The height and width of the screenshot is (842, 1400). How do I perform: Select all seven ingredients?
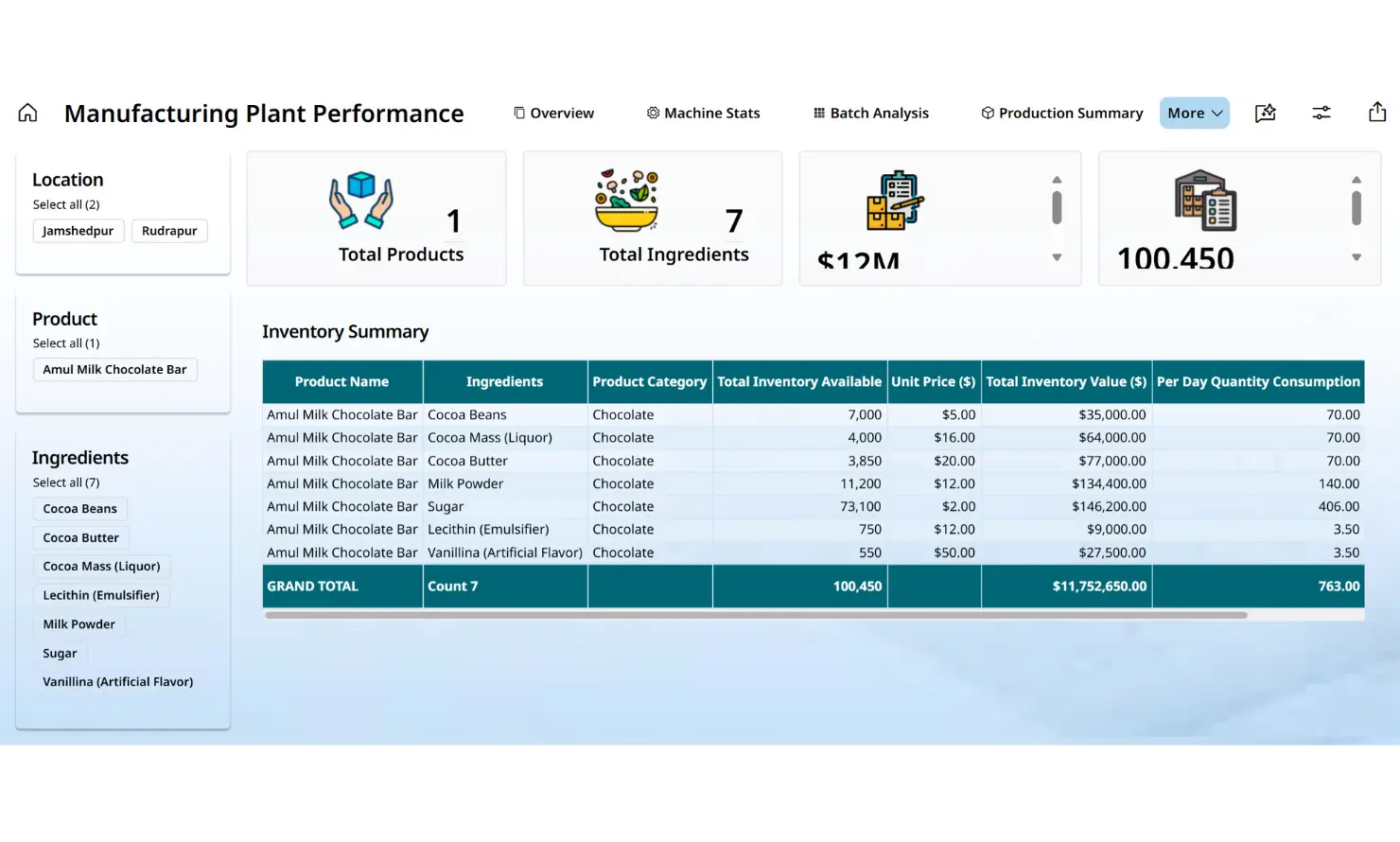[x=66, y=482]
